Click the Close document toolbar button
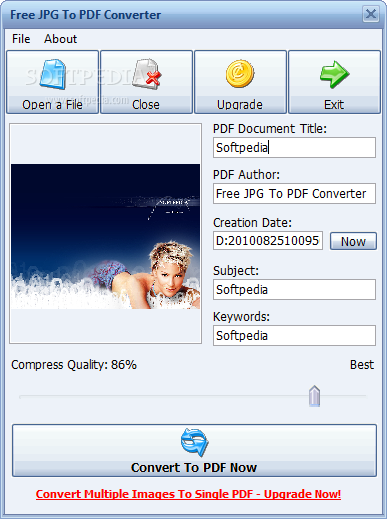Viewport: 387px width, 519px height. [x=146, y=82]
